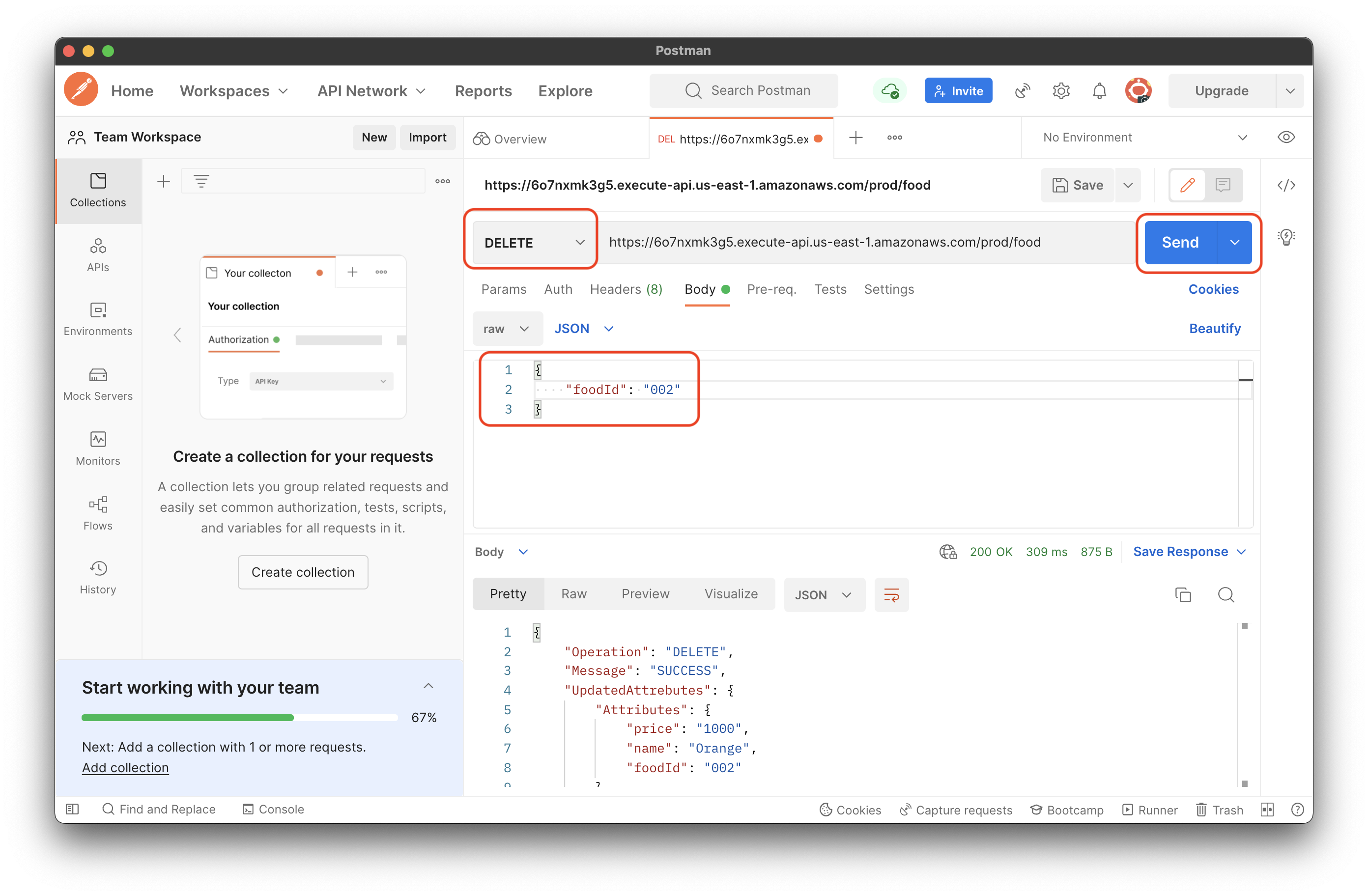
Task: Switch to the Headers (8) tab
Action: pos(626,289)
